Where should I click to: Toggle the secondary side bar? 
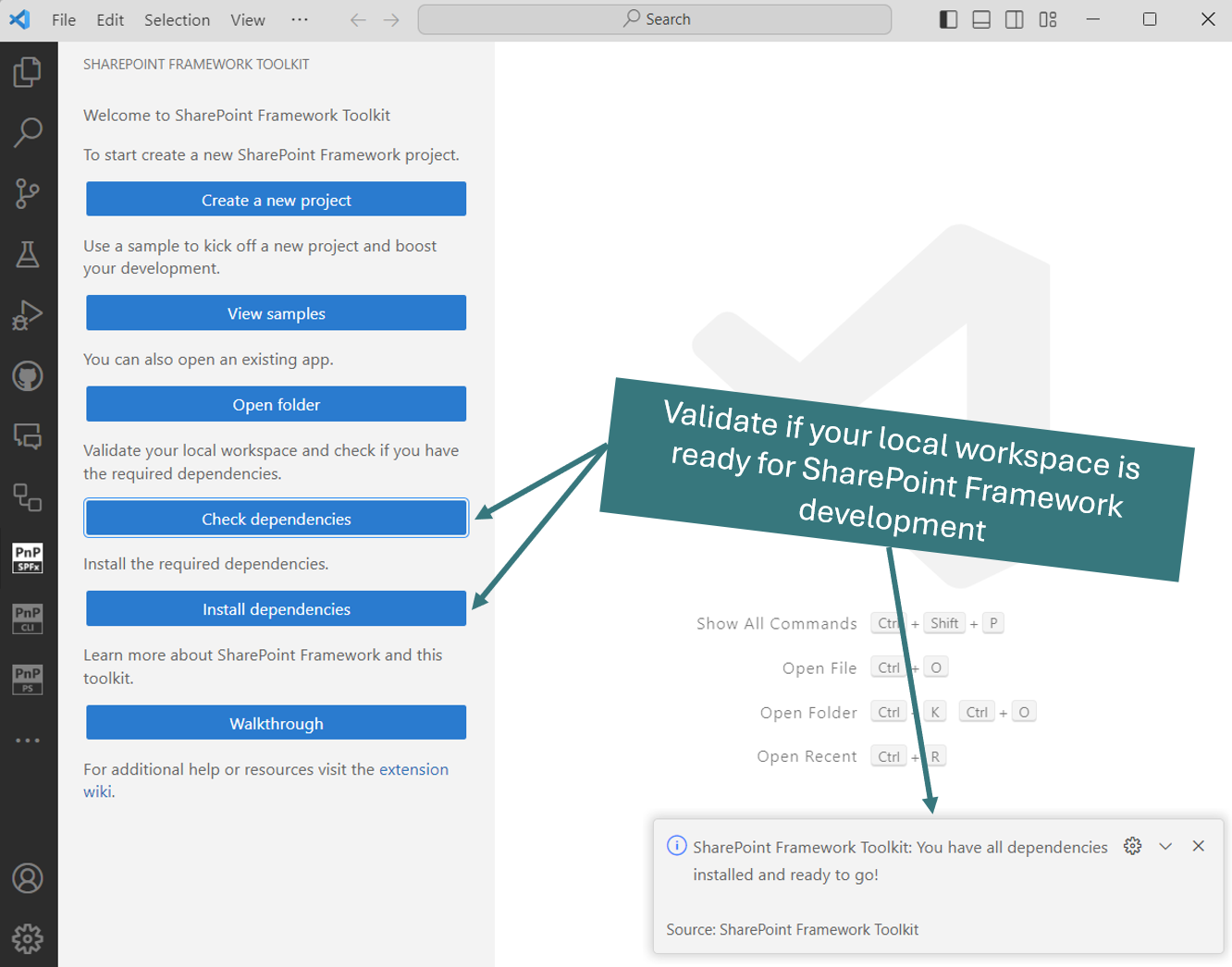(x=1015, y=19)
